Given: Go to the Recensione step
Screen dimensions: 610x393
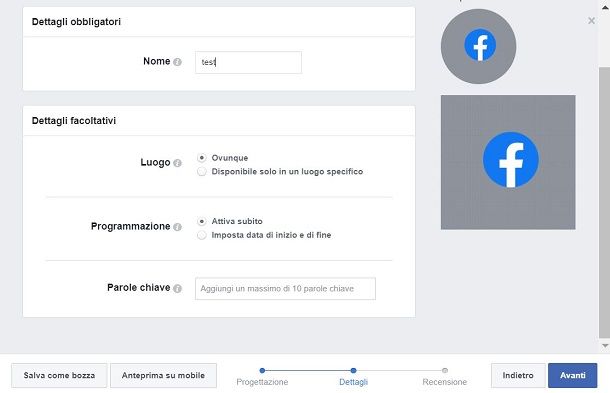Looking at the screenshot, I should 445,382.
